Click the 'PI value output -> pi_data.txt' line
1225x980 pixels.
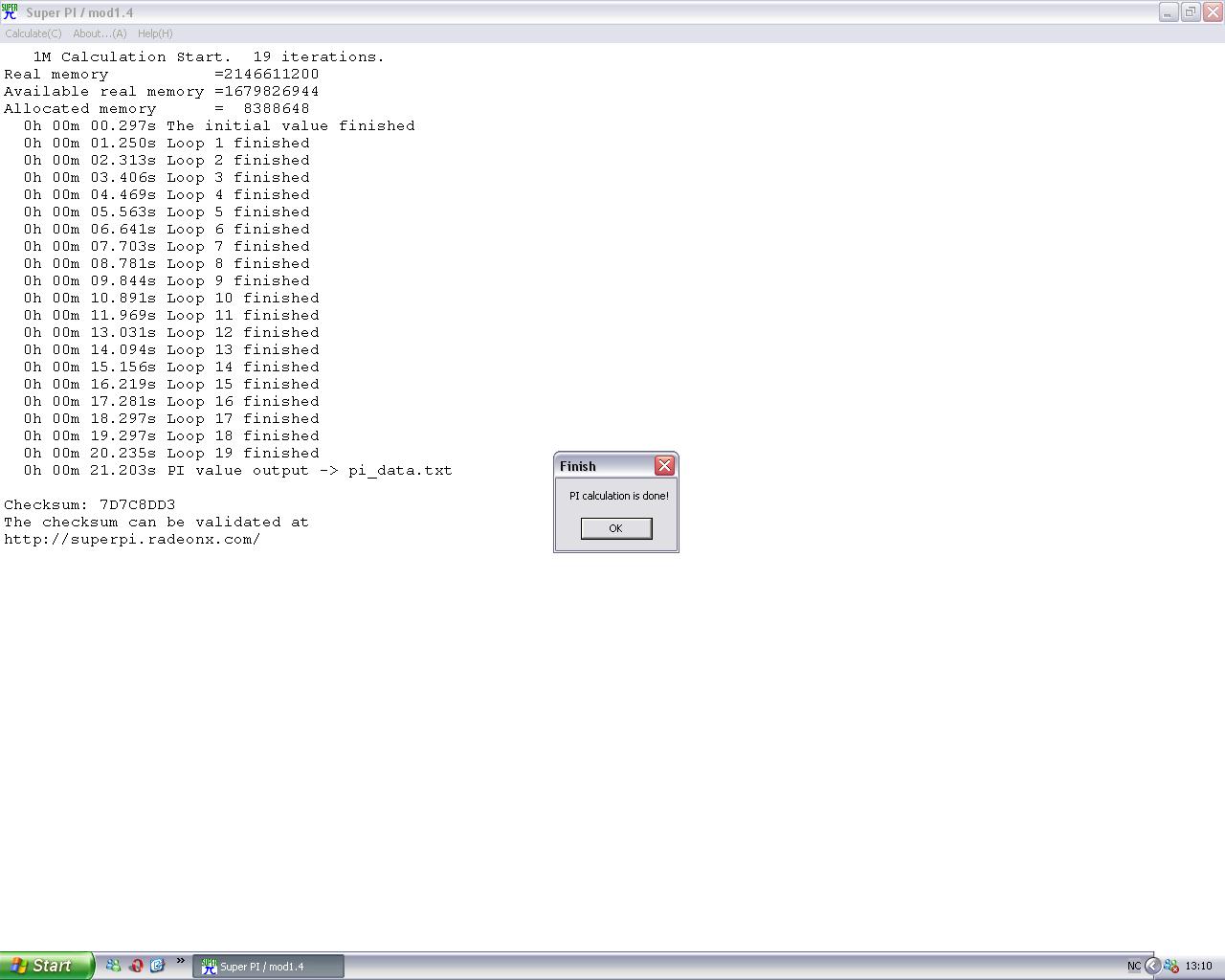pyautogui.click(x=238, y=471)
